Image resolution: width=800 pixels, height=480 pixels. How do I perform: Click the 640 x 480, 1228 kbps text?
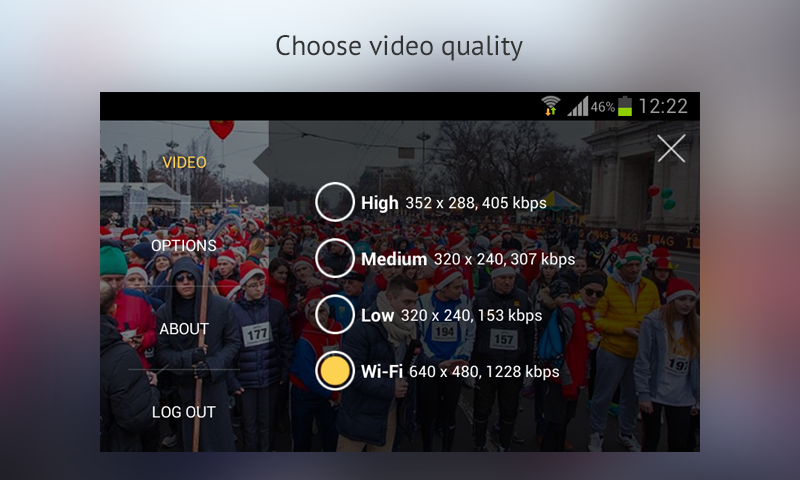pyautogui.click(x=484, y=372)
